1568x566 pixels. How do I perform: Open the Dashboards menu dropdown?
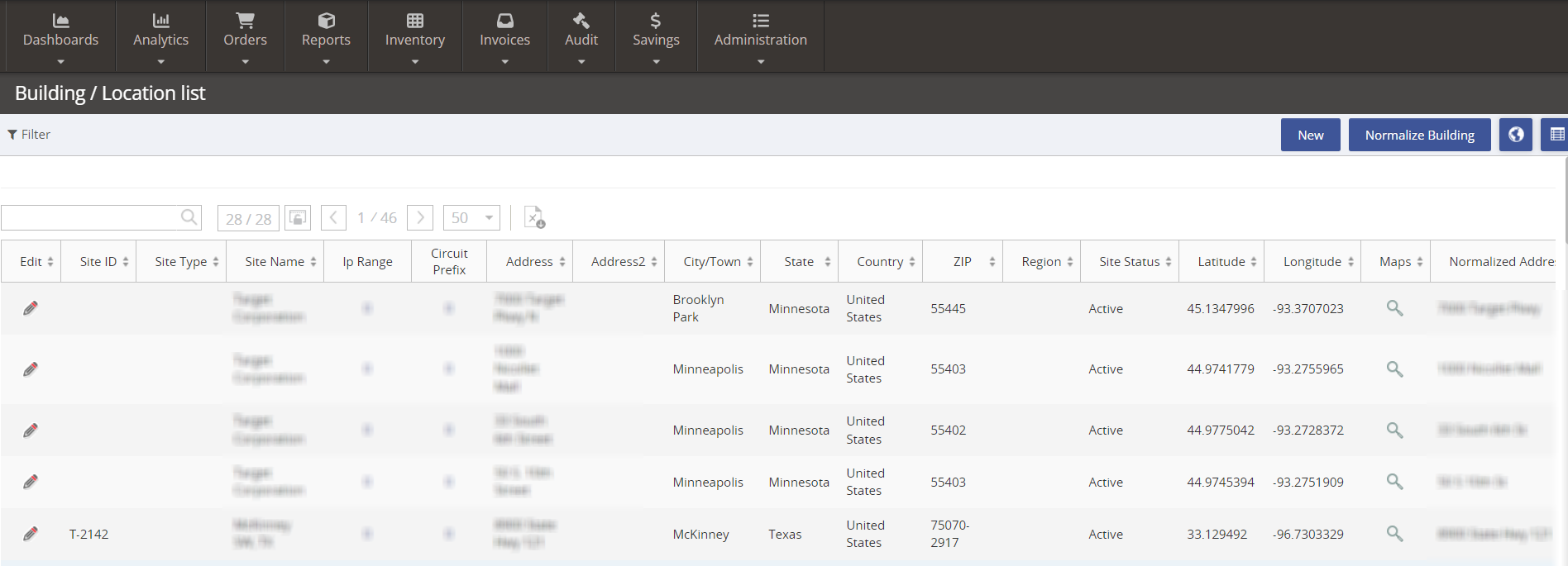click(x=60, y=38)
